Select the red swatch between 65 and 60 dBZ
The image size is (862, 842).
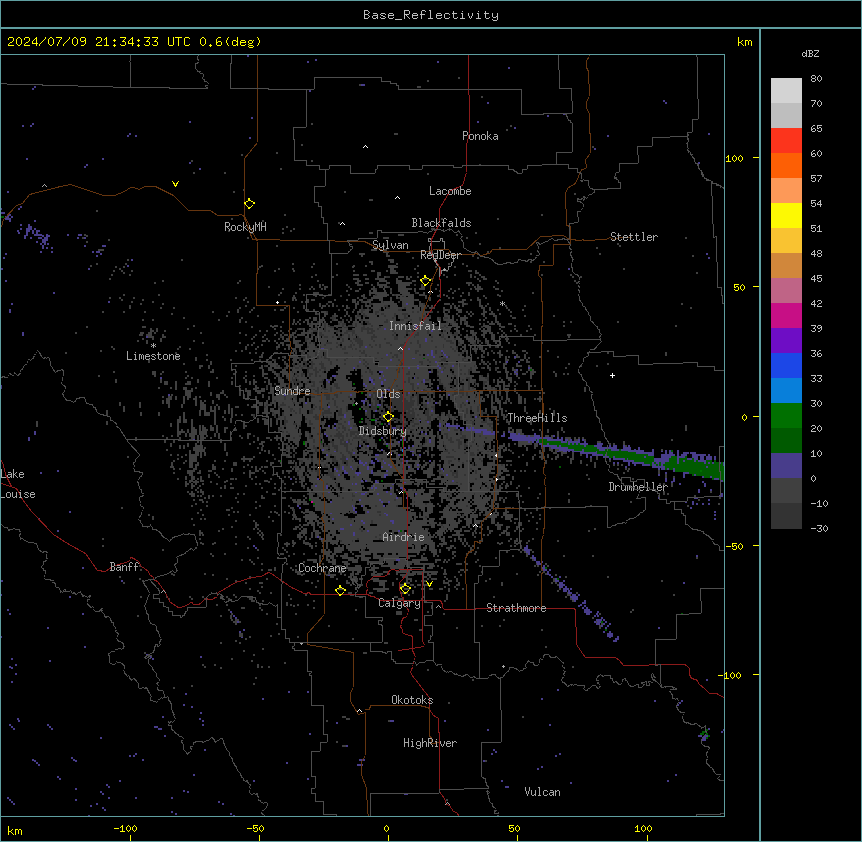pyautogui.click(x=786, y=141)
